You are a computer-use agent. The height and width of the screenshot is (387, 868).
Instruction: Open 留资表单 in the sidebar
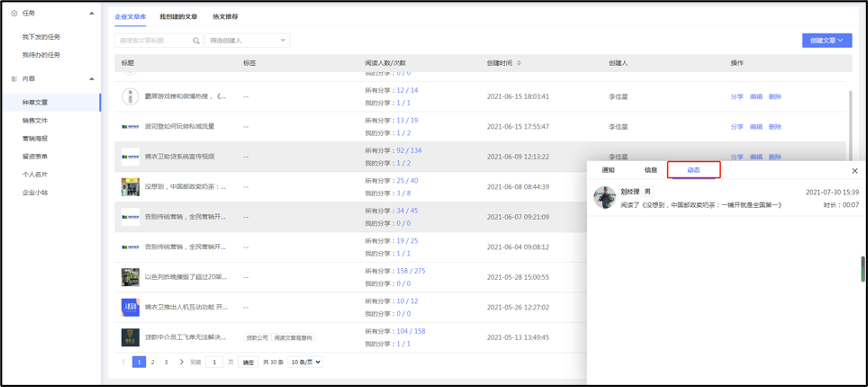click(35, 156)
